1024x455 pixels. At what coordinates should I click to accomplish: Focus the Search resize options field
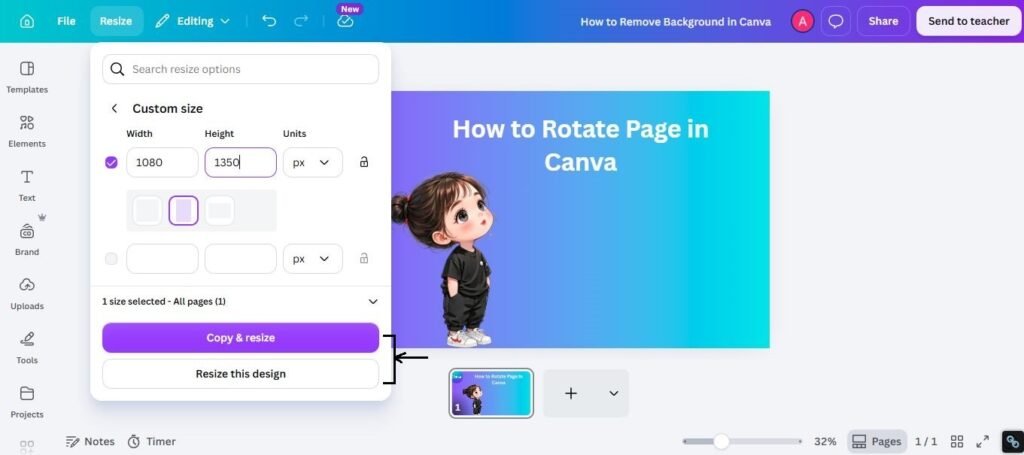[240, 69]
